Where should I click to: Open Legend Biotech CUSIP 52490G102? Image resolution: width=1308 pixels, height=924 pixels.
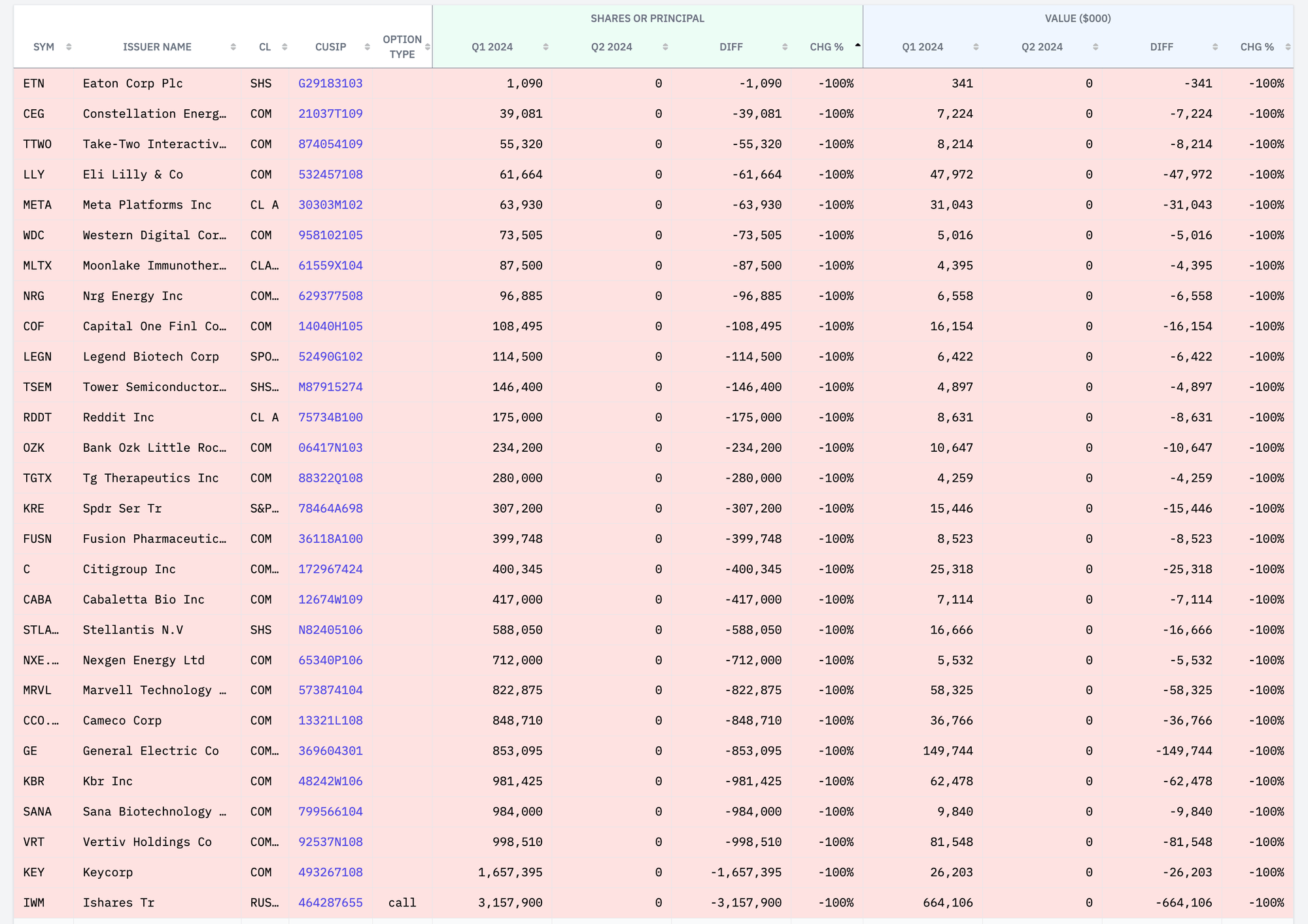[x=330, y=356]
